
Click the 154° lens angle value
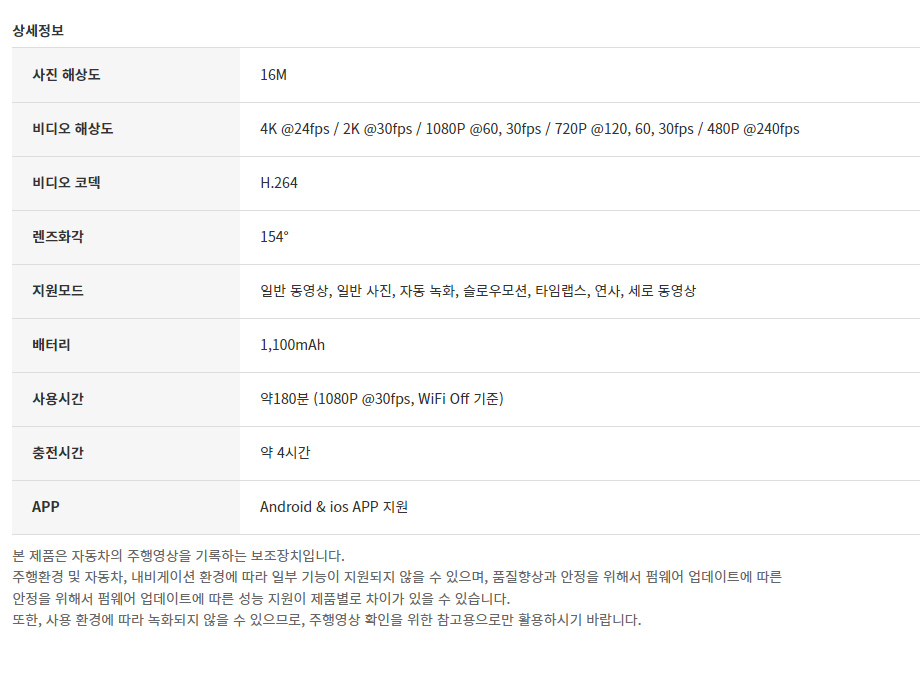[x=275, y=236]
